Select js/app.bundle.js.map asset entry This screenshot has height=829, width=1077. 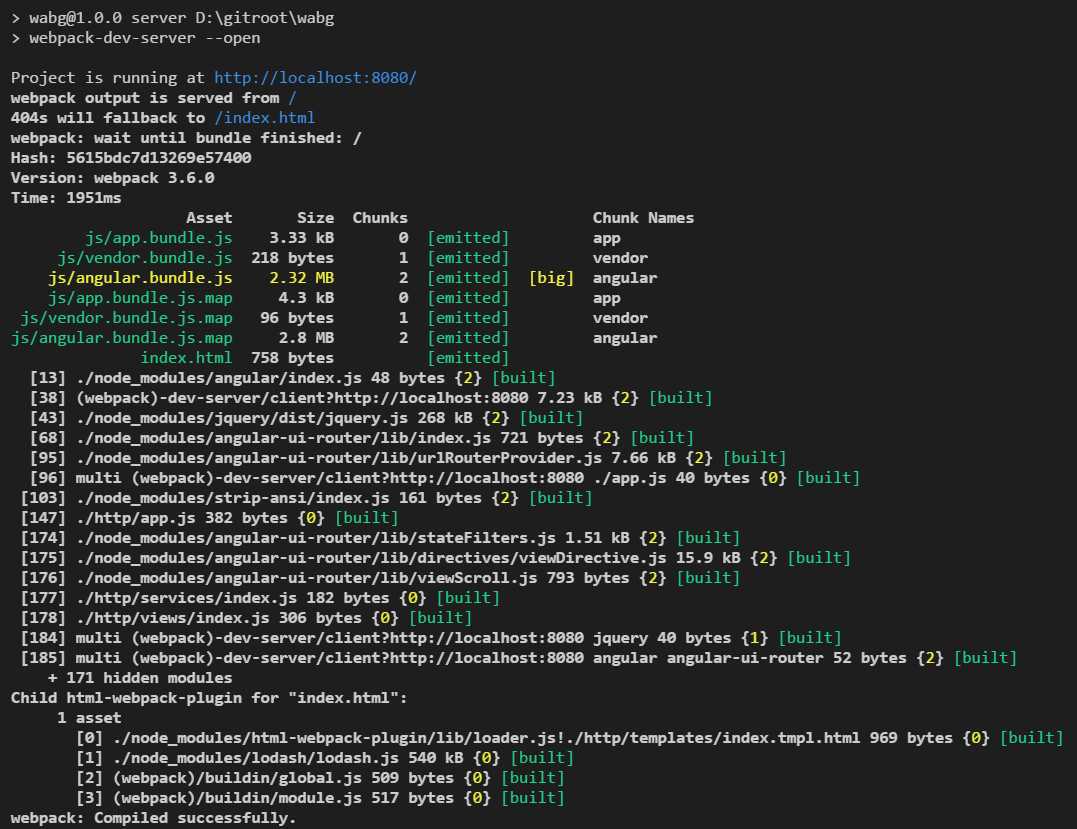[140, 297]
